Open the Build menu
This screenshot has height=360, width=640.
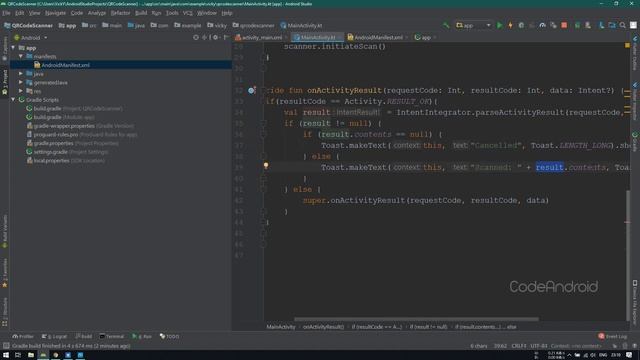(141, 13)
